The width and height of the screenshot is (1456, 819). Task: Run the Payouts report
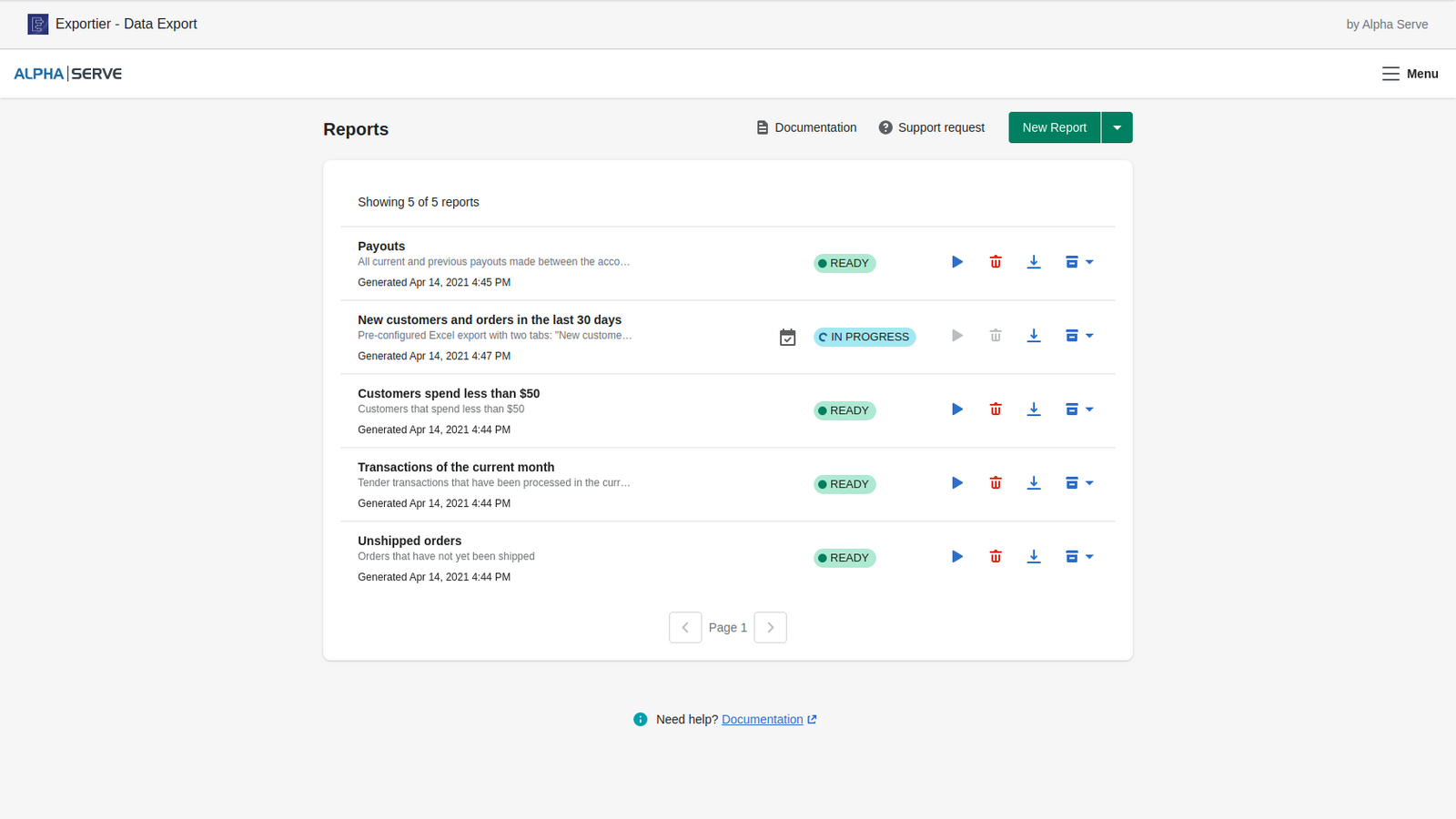point(956,262)
